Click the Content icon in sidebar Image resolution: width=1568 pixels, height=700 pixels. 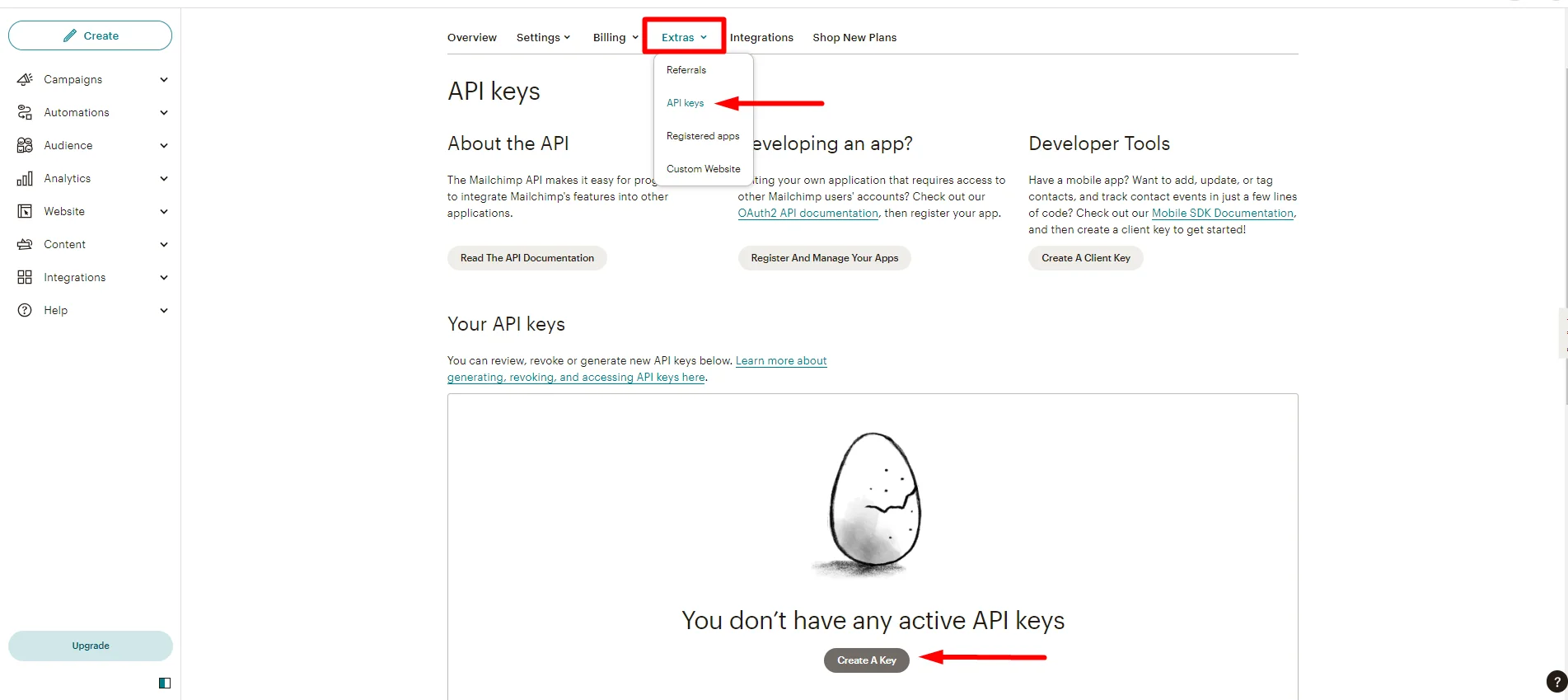(25, 244)
